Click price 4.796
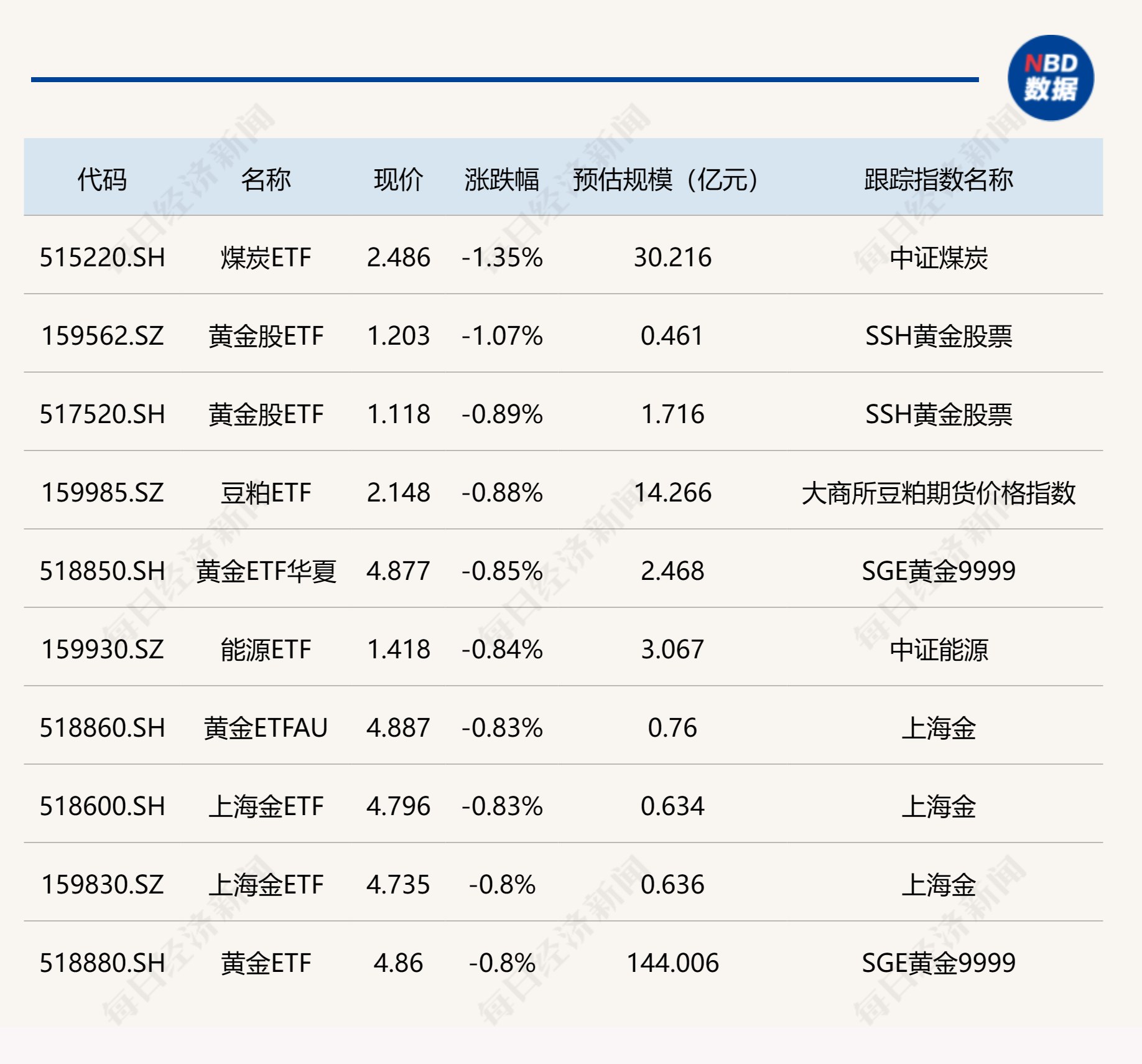The width and height of the screenshot is (1142, 1064). pyautogui.click(x=398, y=806)
